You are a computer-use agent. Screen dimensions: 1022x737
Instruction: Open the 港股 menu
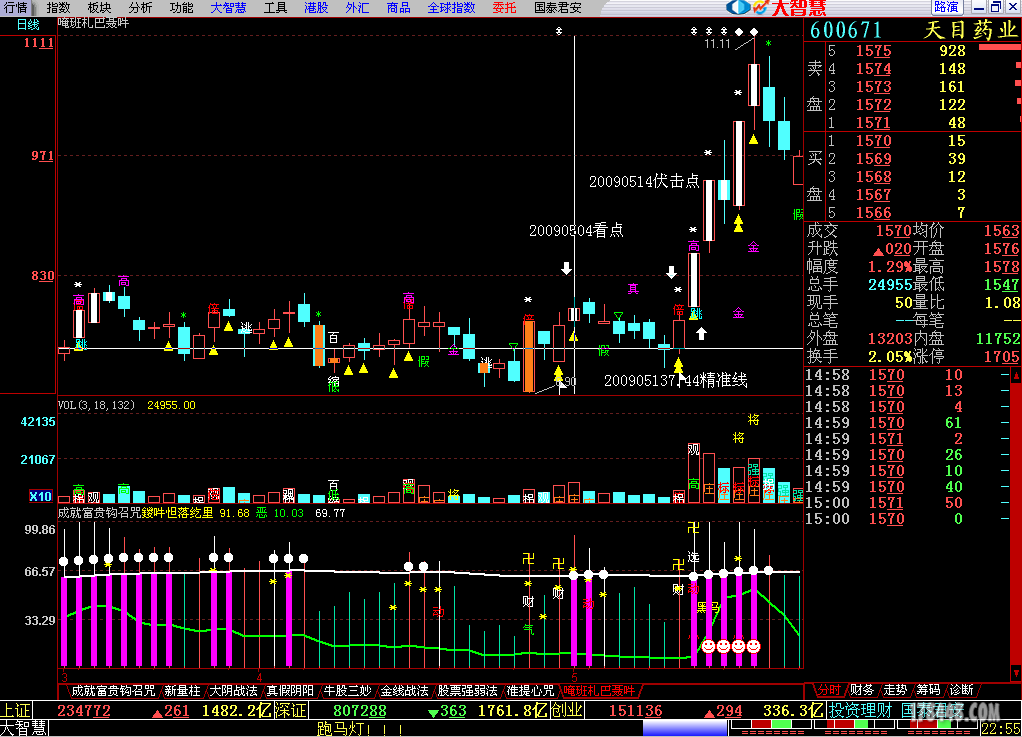tap(316, 8)
